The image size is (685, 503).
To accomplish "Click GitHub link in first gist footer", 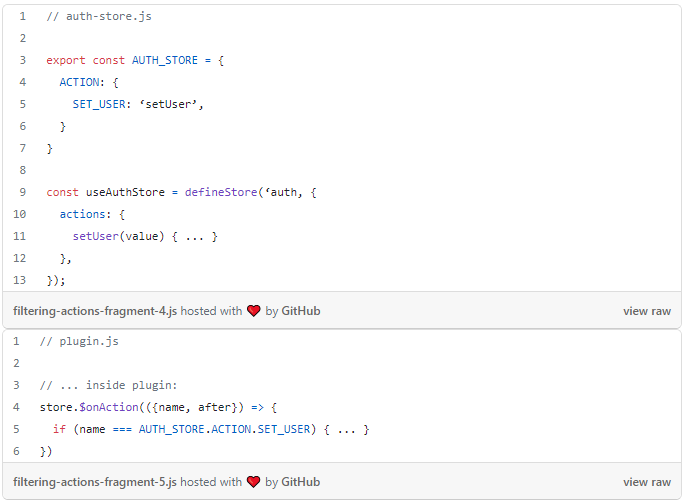I will tap(301, 311).
